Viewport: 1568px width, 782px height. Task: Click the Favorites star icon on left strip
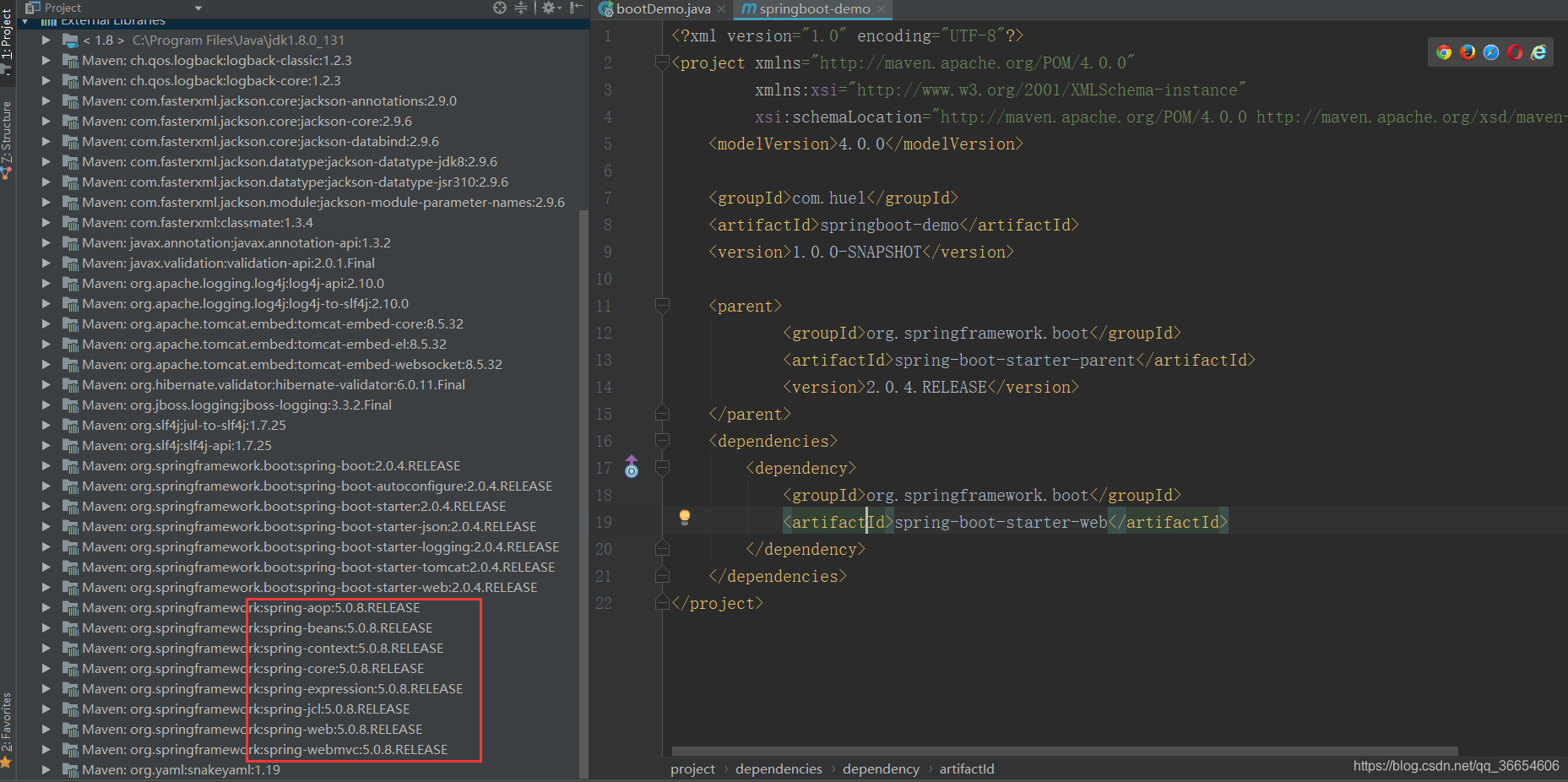(6, 763)
